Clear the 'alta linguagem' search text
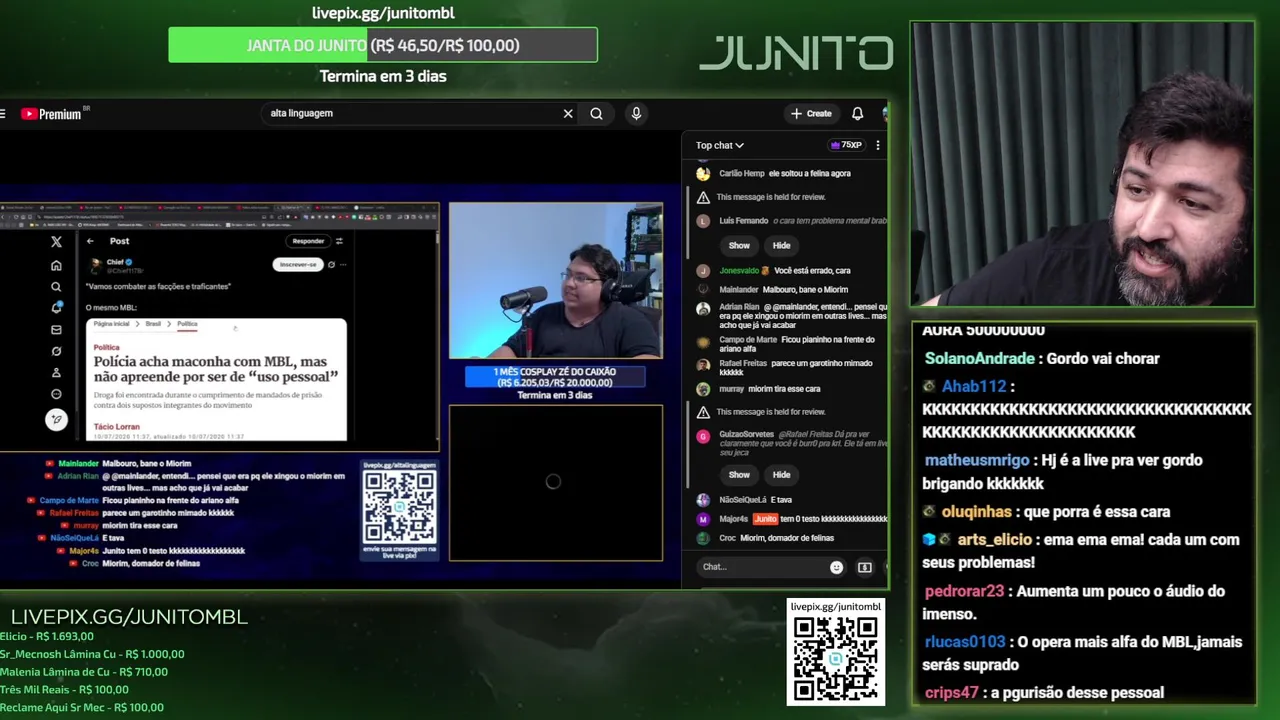 tap(568, 114)
